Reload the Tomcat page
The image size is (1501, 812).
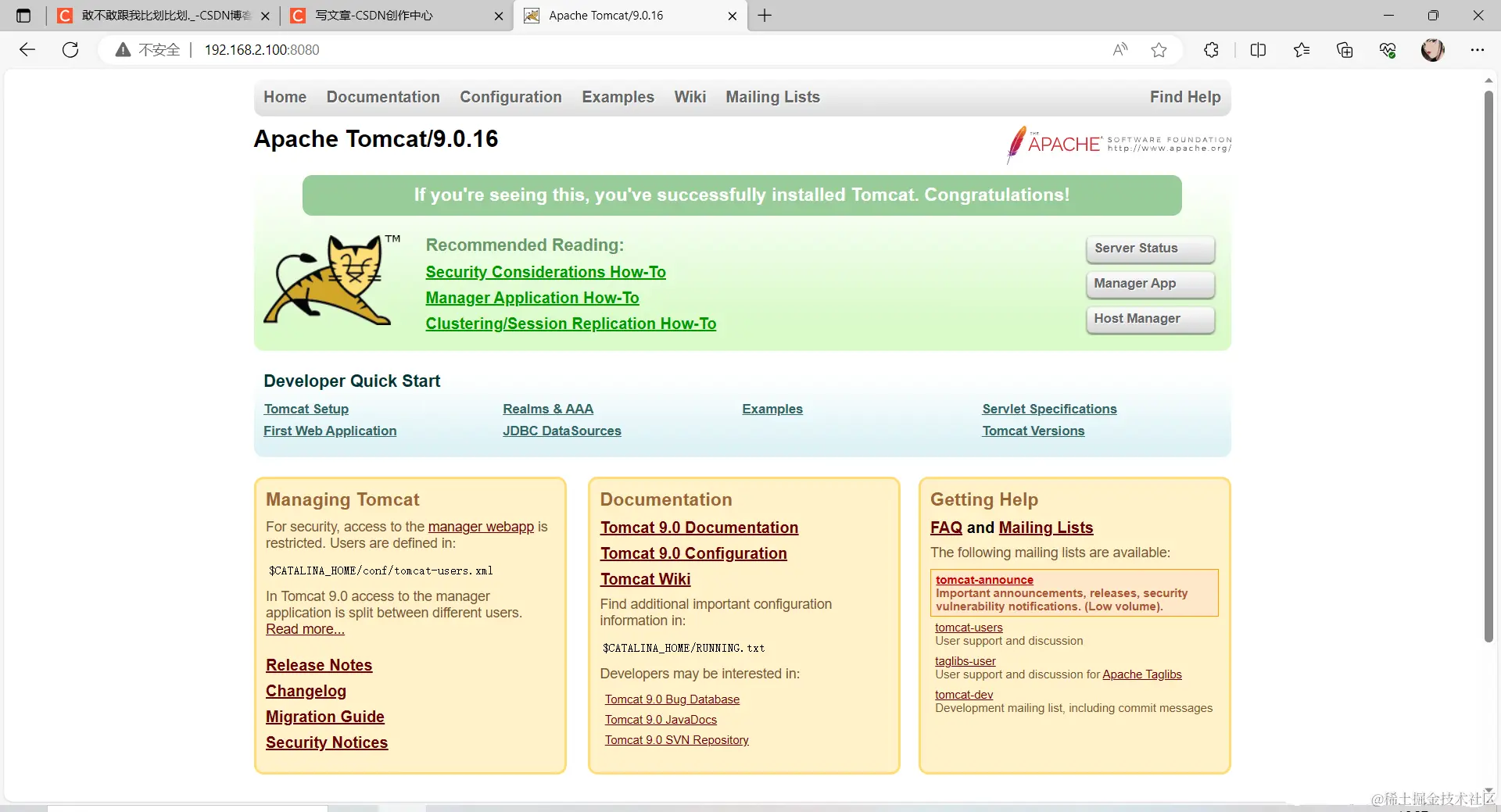click(70, 50)
